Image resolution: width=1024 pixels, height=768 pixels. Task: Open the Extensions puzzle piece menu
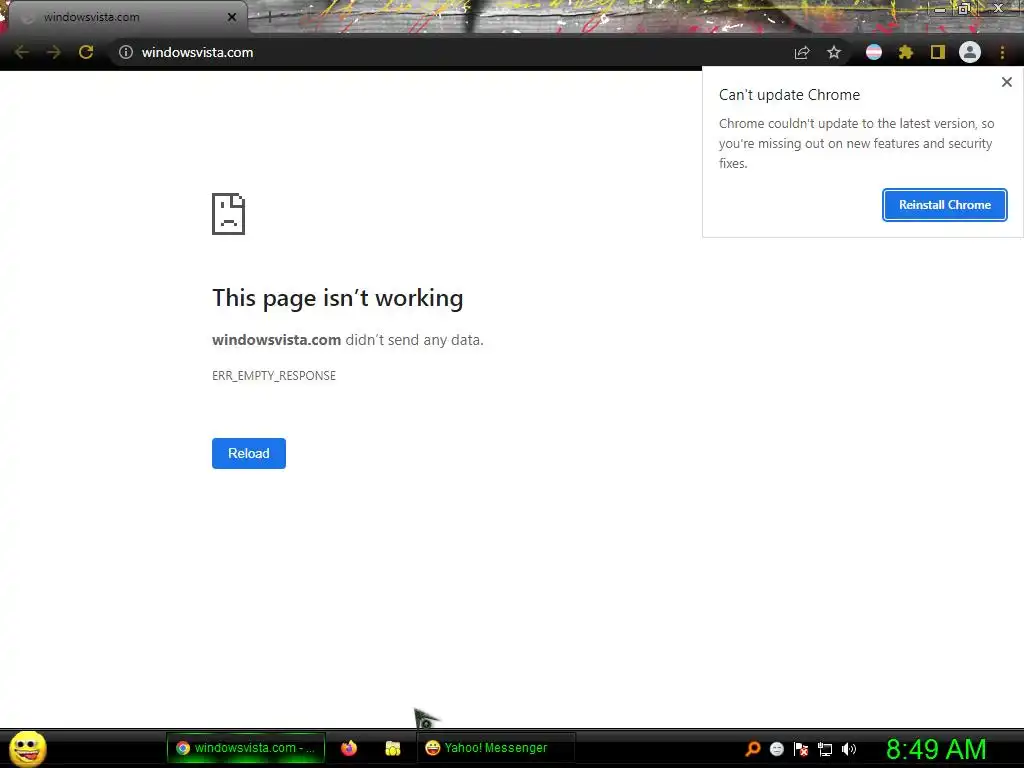[906, 52]
